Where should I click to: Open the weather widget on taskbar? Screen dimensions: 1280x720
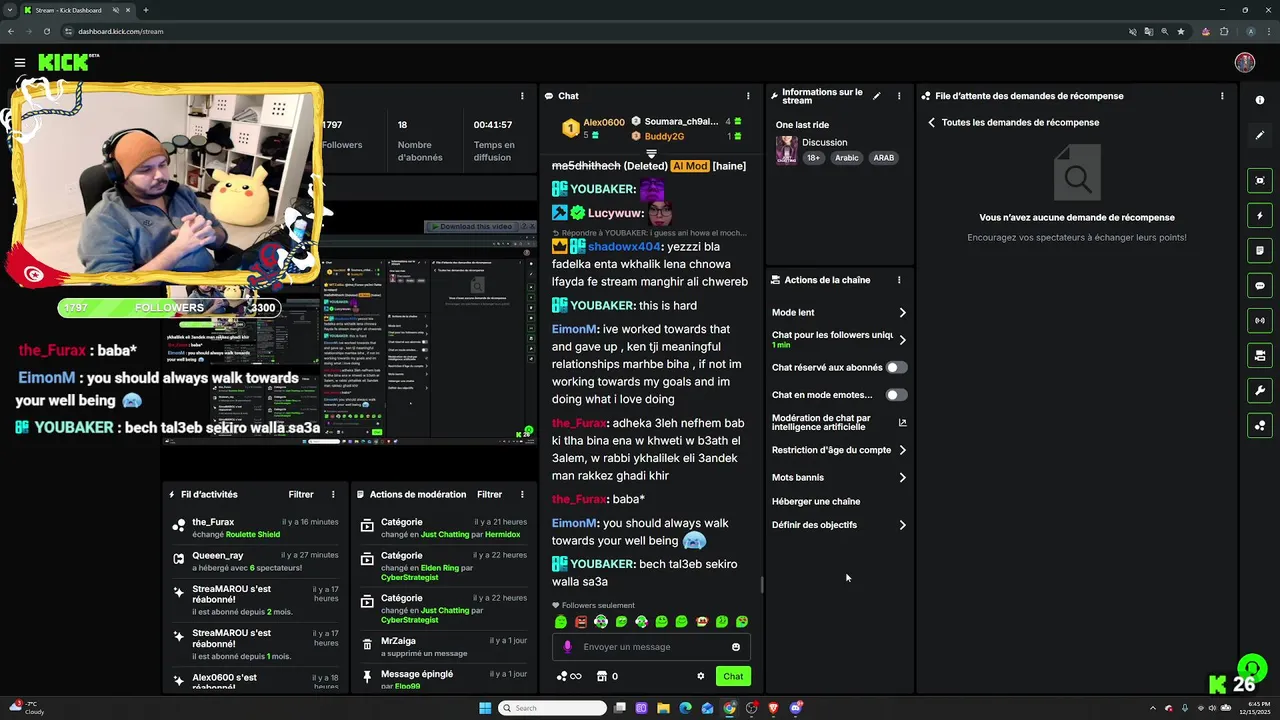pyautogui.click(x=25, y=708)
